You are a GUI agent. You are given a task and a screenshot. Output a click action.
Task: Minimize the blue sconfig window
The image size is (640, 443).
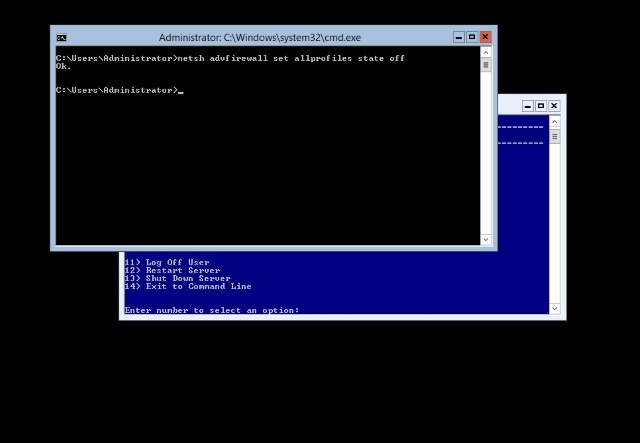click(528, 106)
